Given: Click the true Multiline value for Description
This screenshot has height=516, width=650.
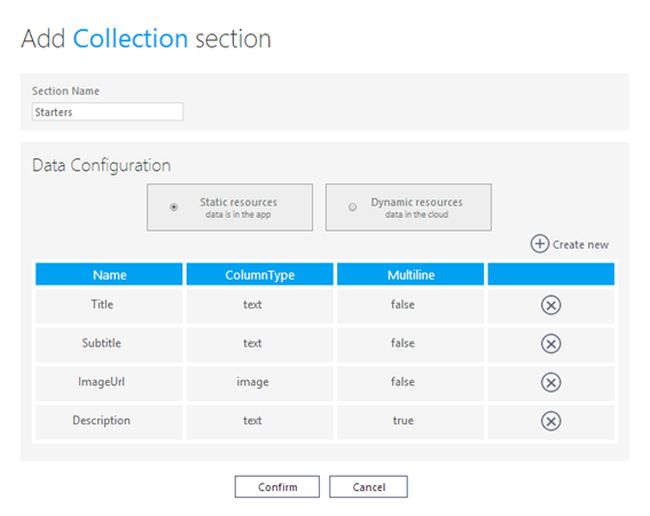Looking at the screenshot, I should 403,421.
